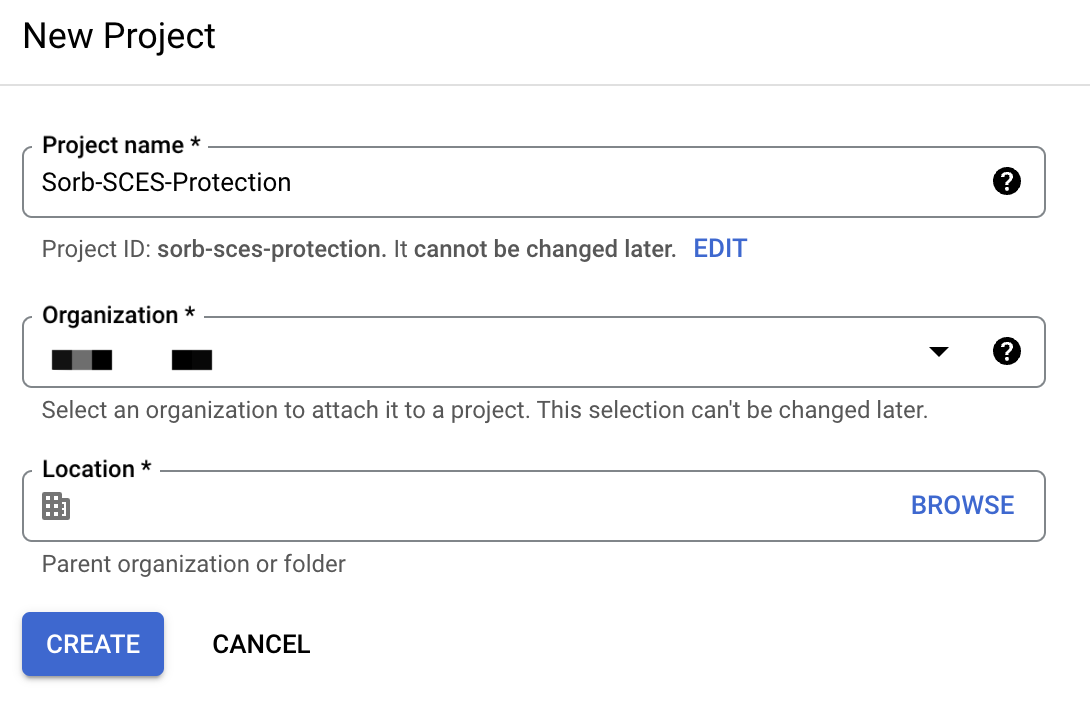Click the dropdown arrow in Organization field

point(938,351)
